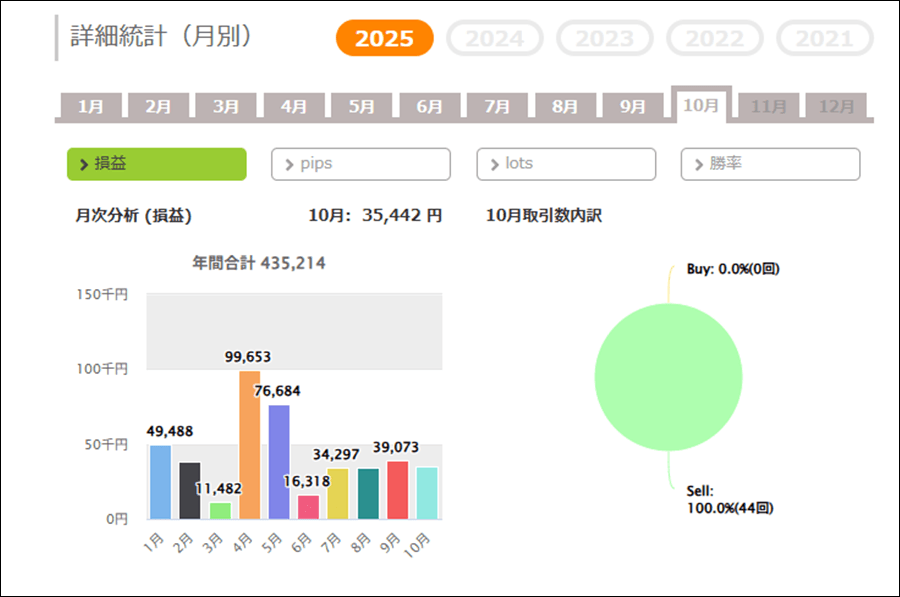Image resolution: width=900 pixels, height=597 pixels.
Task: Click the pink June bar labeled 16,318
Action: [308, 507]
